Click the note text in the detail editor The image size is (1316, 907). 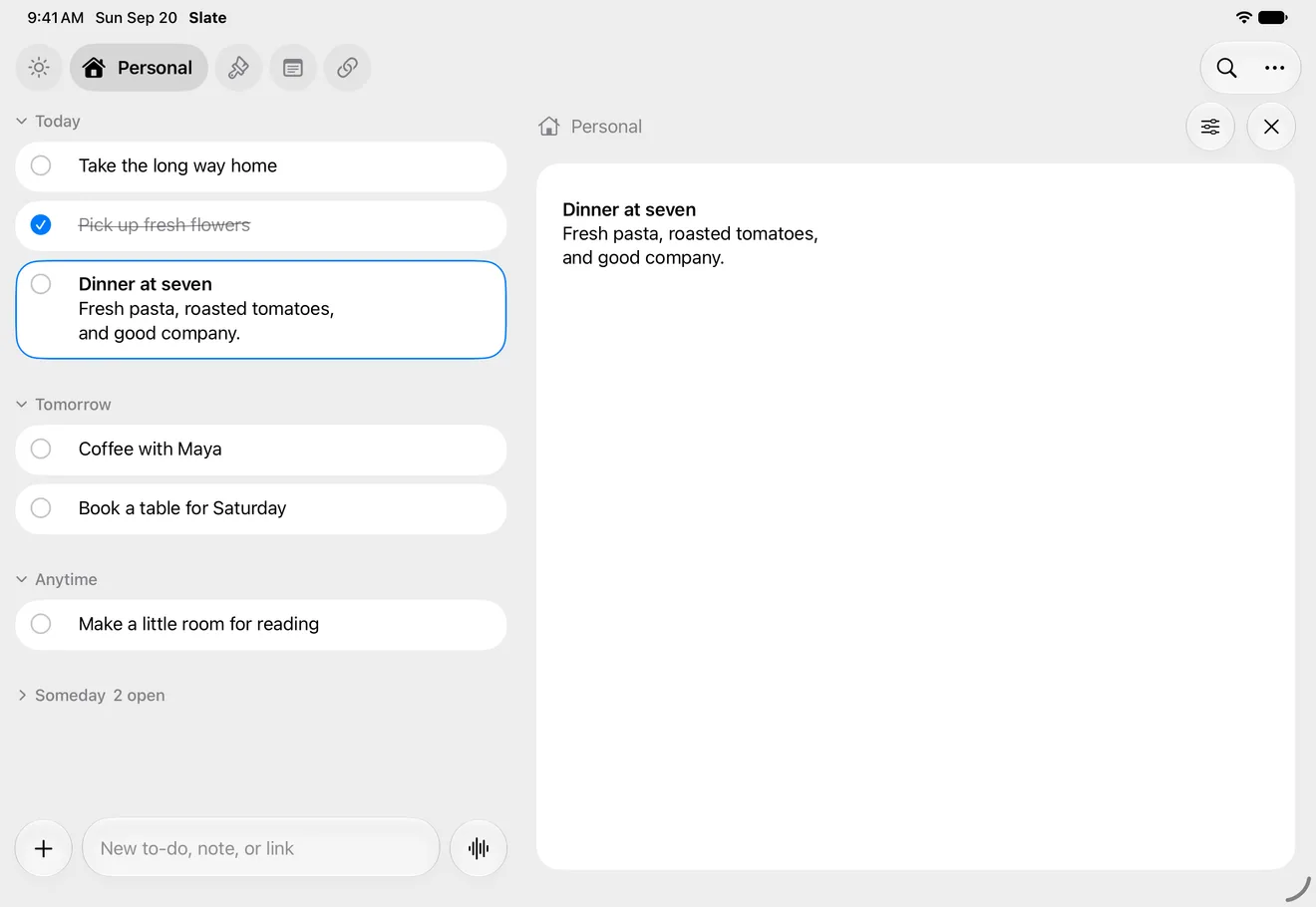point(690,233)
